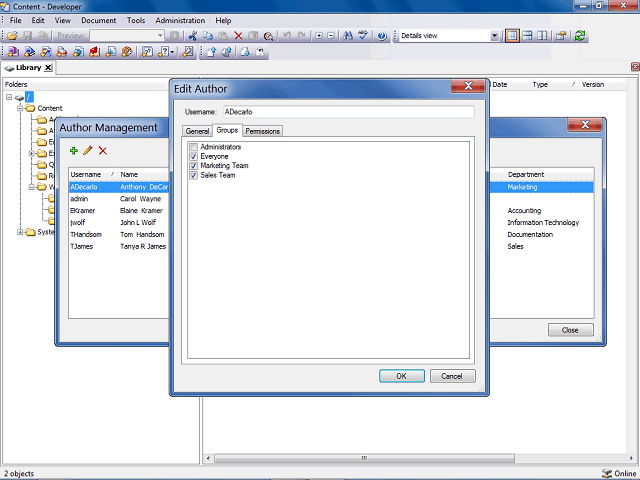
Task: Click the Information Technology department cell
Action: (x=543, y=222)
